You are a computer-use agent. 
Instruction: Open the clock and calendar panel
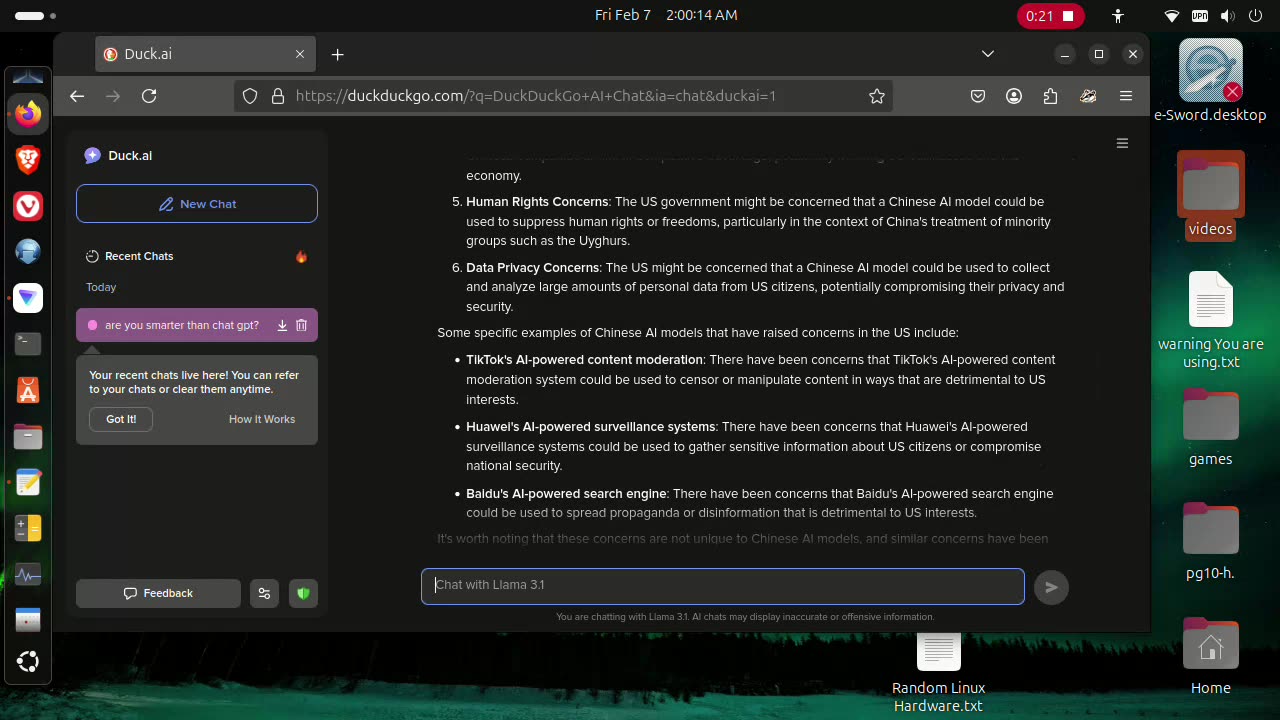point(666,15)
